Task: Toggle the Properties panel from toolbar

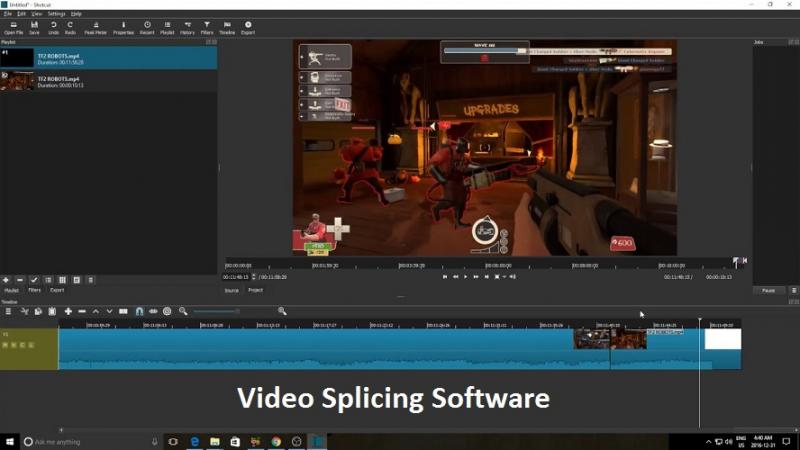Action: coord(123,28)
